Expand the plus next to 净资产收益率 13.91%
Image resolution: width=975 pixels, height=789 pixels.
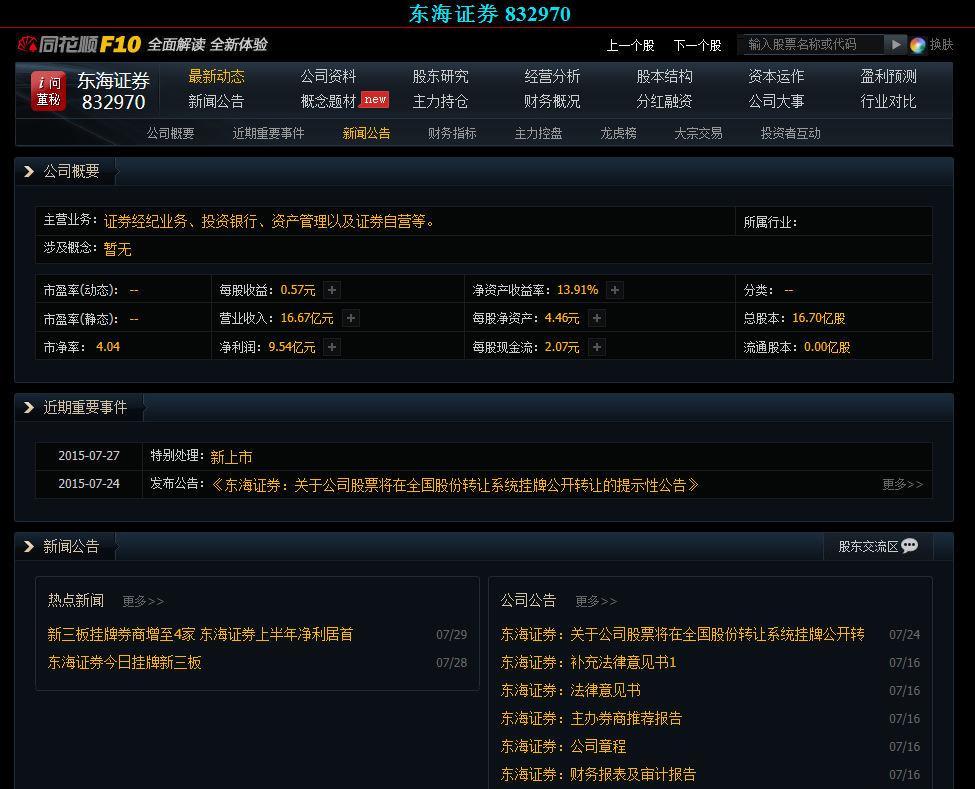click(615, 290)
